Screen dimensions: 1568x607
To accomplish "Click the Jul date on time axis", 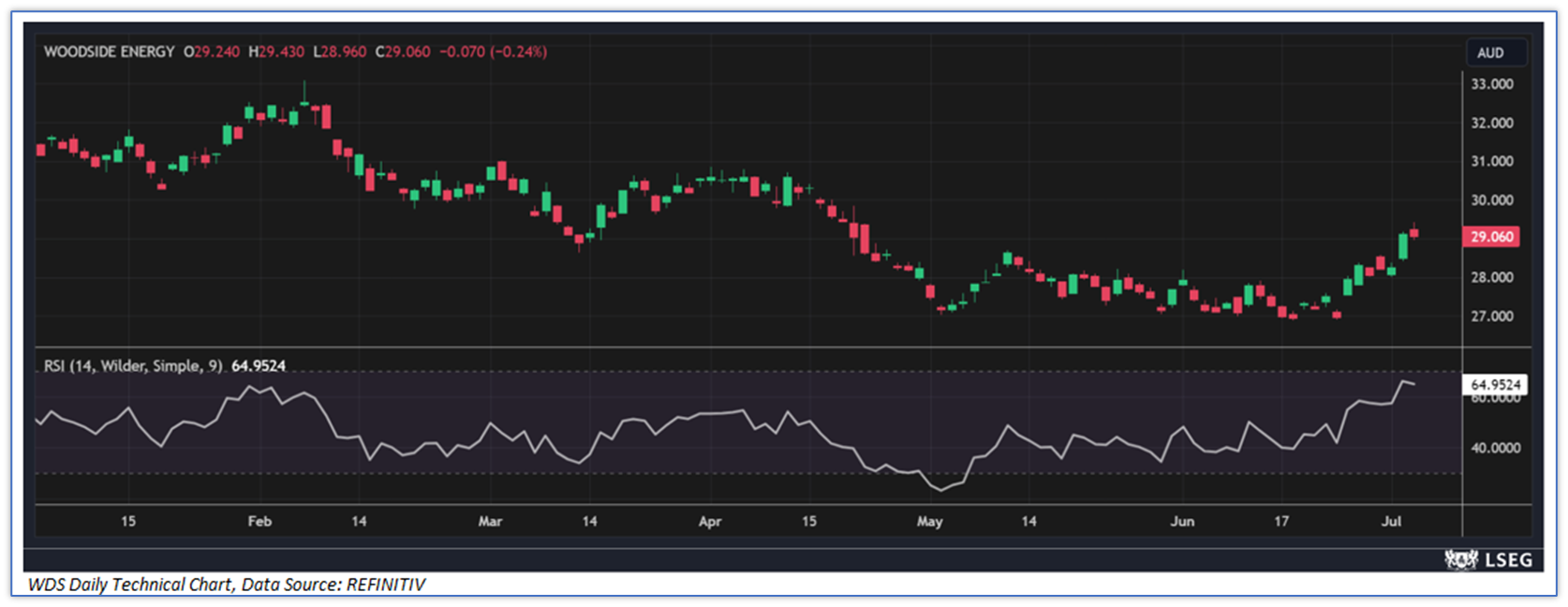I will pos(1391,521).
